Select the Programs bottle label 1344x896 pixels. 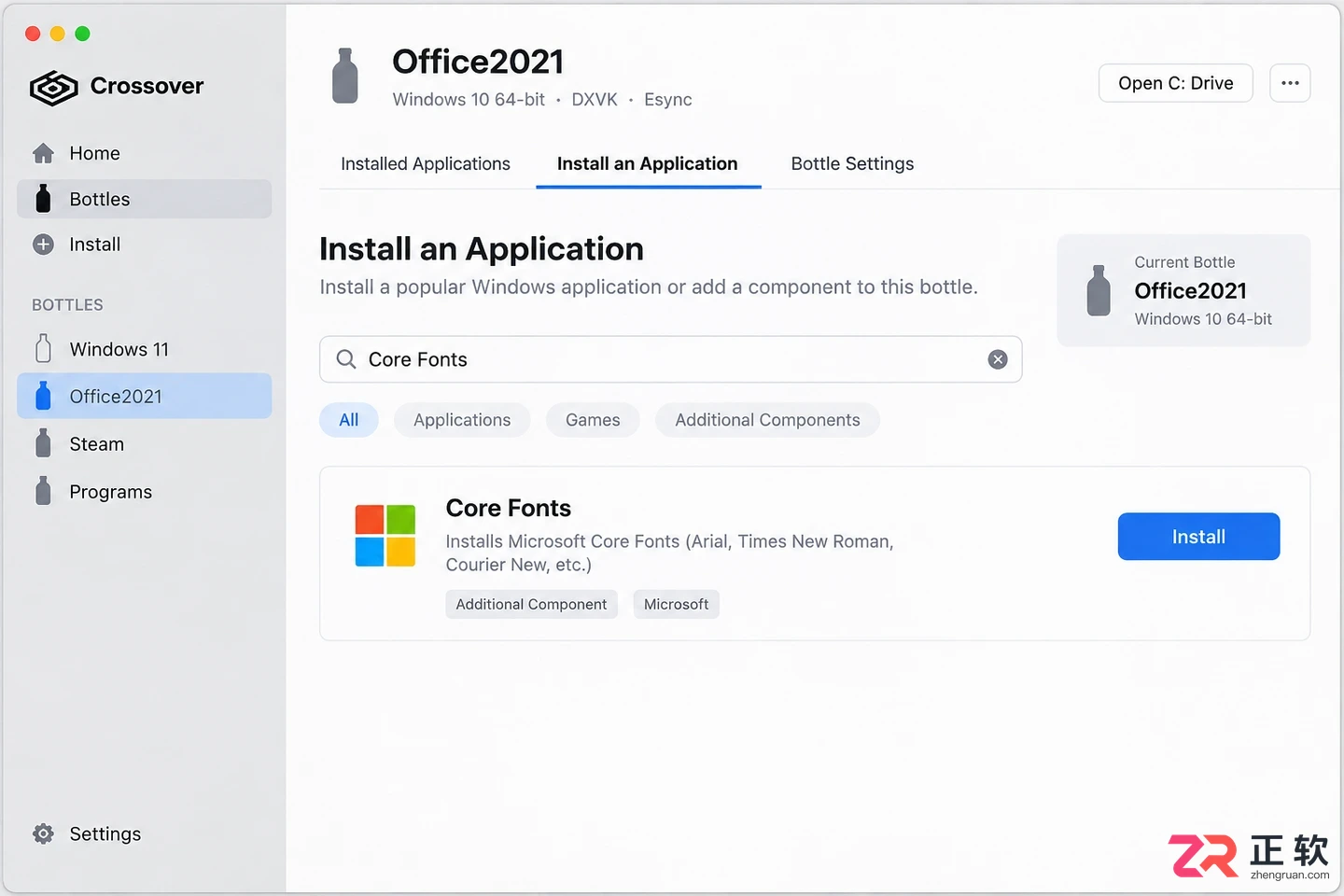(111, 492)
